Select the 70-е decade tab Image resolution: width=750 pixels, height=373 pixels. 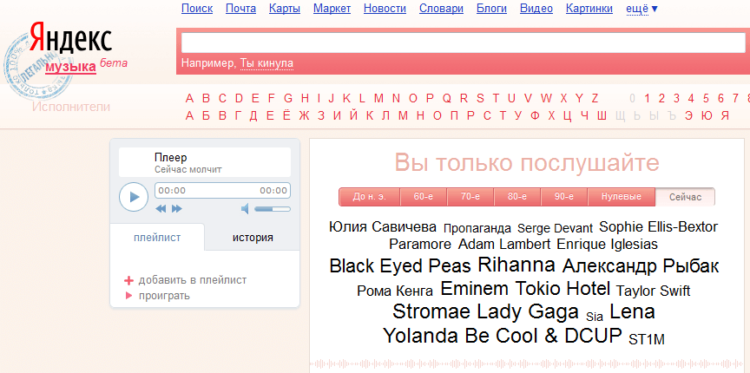tap(470, 197)
